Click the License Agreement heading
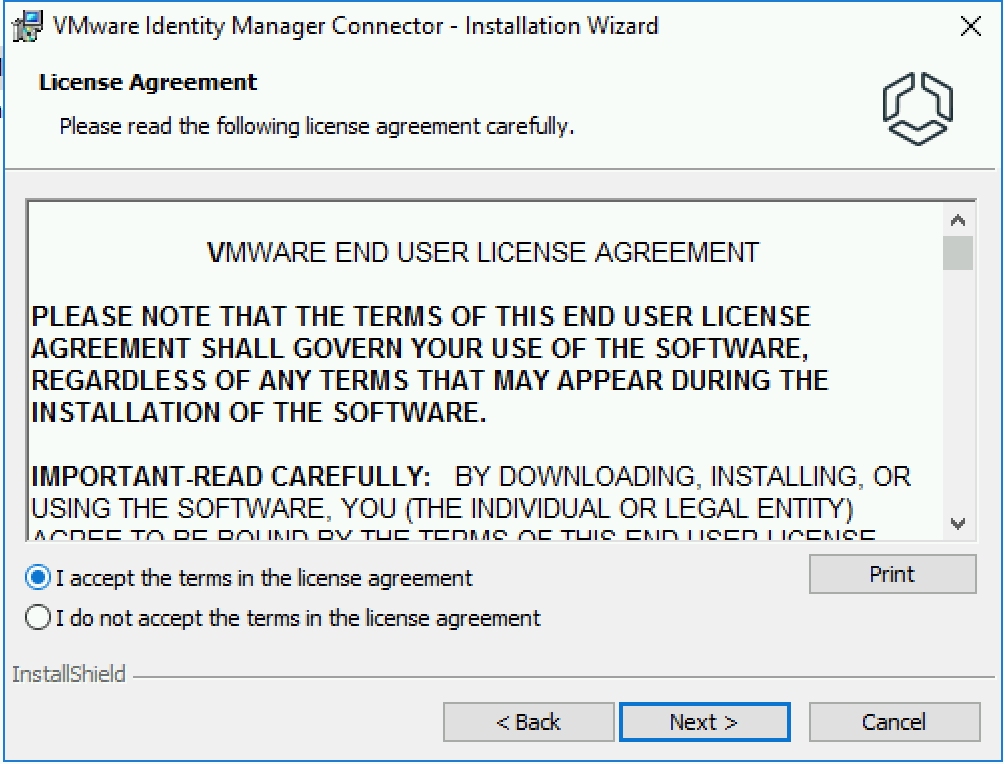 [x=148, y=83]
